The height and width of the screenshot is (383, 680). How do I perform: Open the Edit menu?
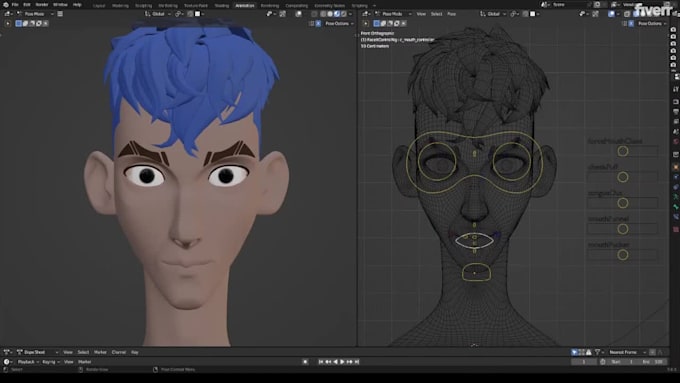click(x=27, y=5)
